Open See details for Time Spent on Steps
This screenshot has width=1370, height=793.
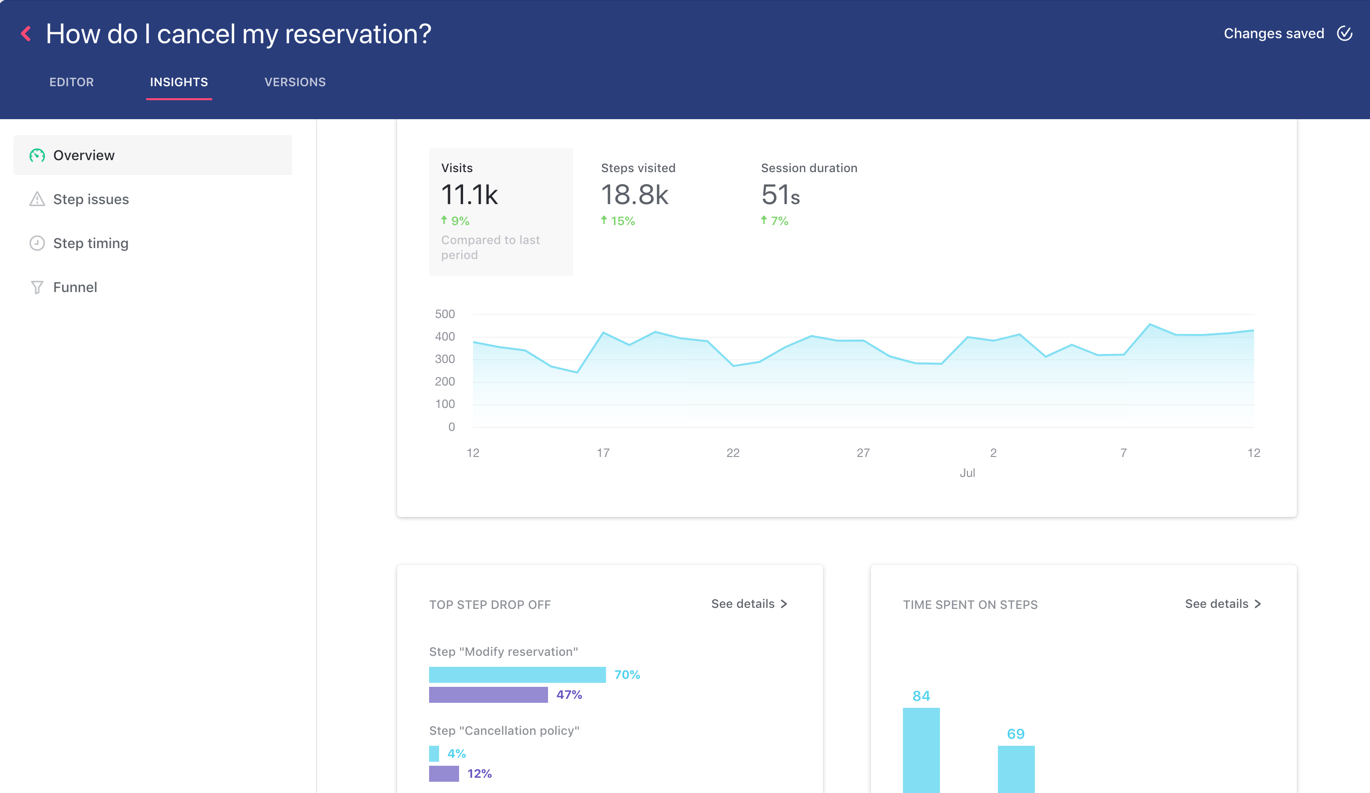(x=1223, y=604)
